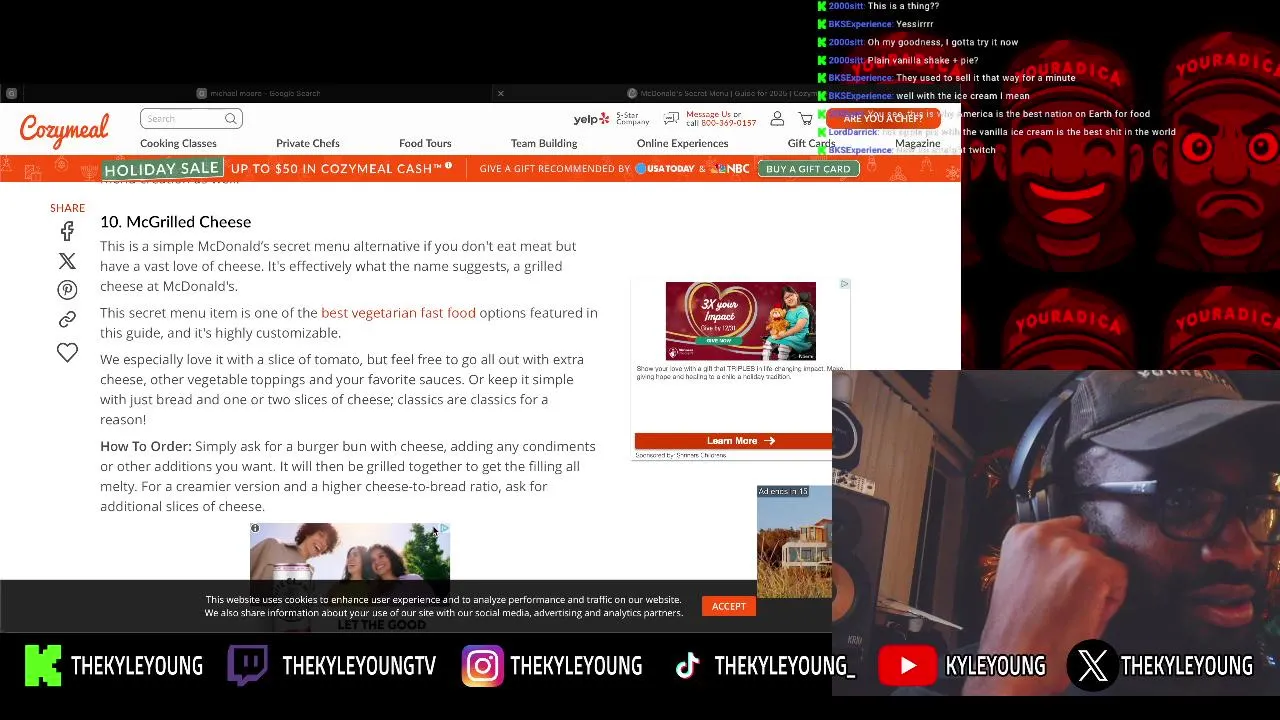Click the heart favorite icon

tap(67, 352)
